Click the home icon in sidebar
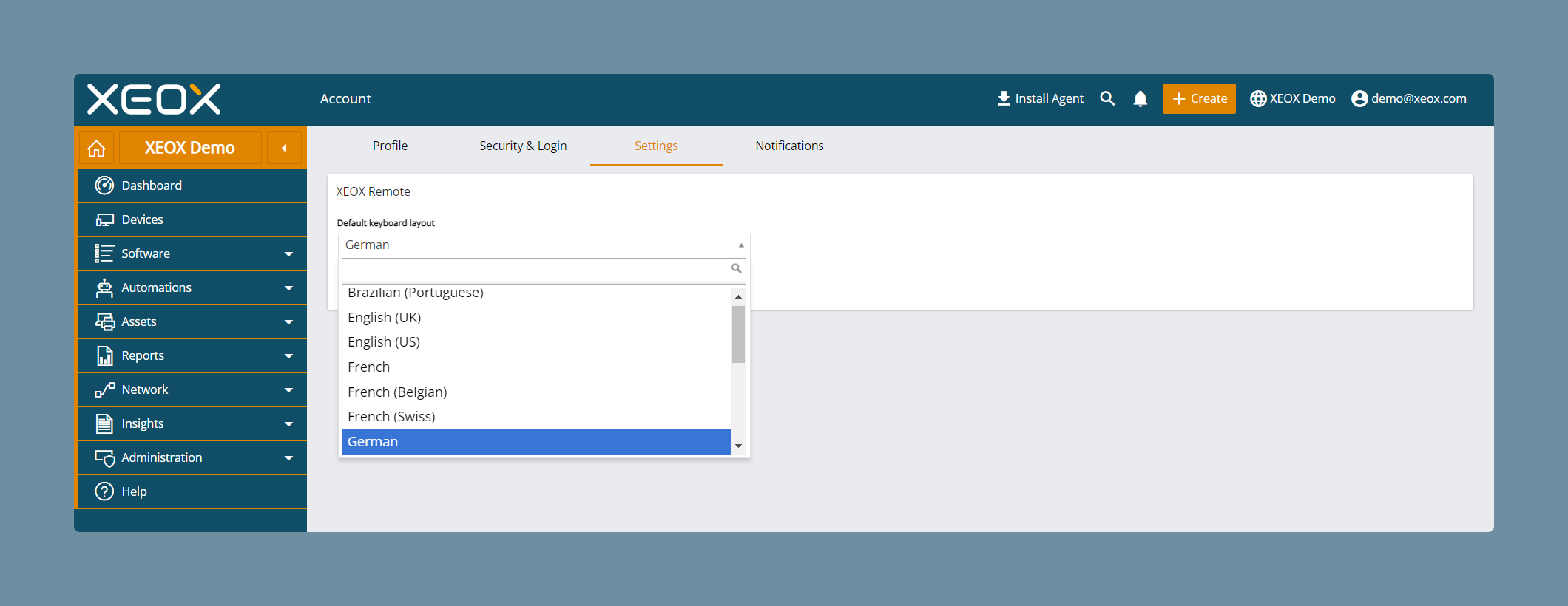 click(x=96, y=148)
